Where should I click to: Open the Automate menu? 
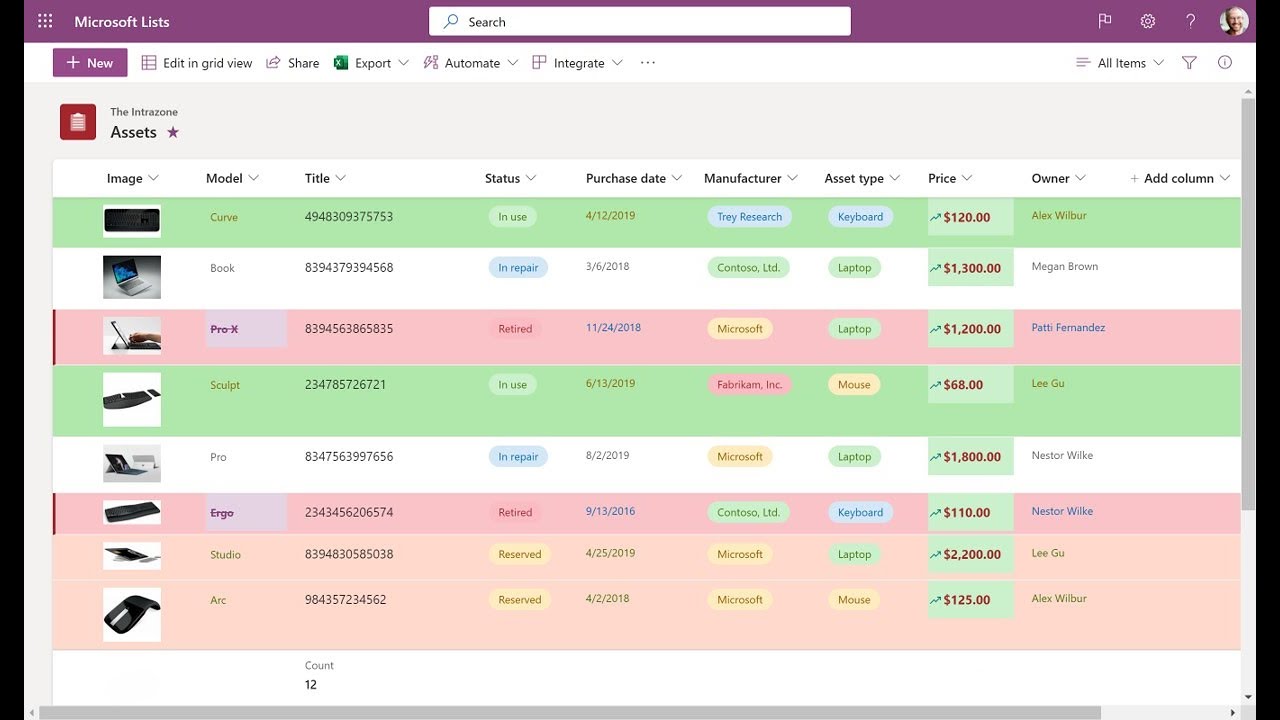[471, 62]
